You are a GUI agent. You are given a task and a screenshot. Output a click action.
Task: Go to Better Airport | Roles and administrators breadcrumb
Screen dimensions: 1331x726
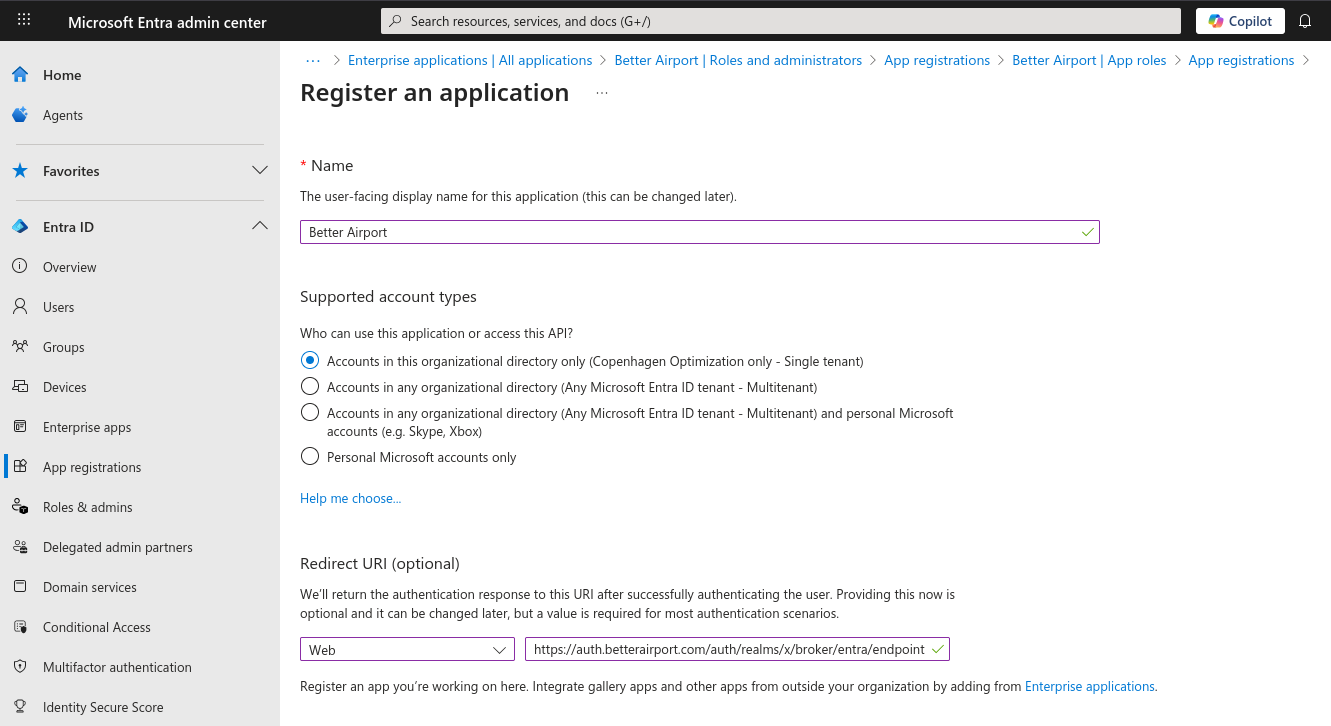(738, 60)
